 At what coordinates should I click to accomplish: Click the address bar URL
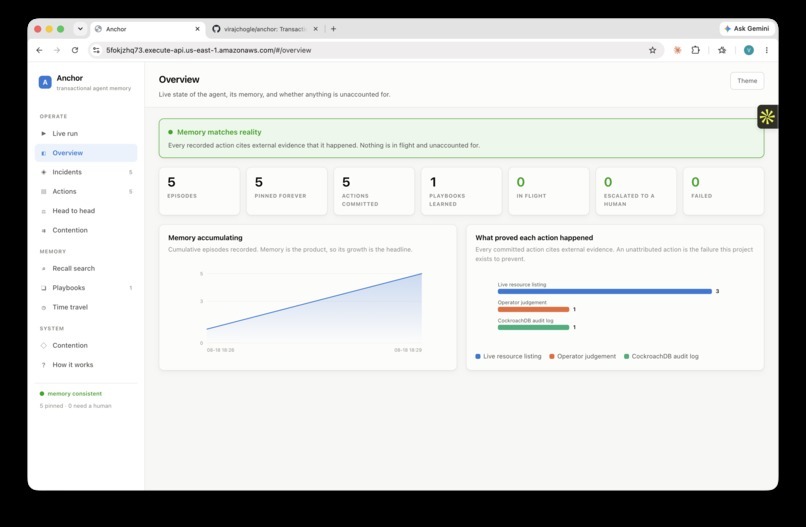pyautogui.click(x=208, y=50)
